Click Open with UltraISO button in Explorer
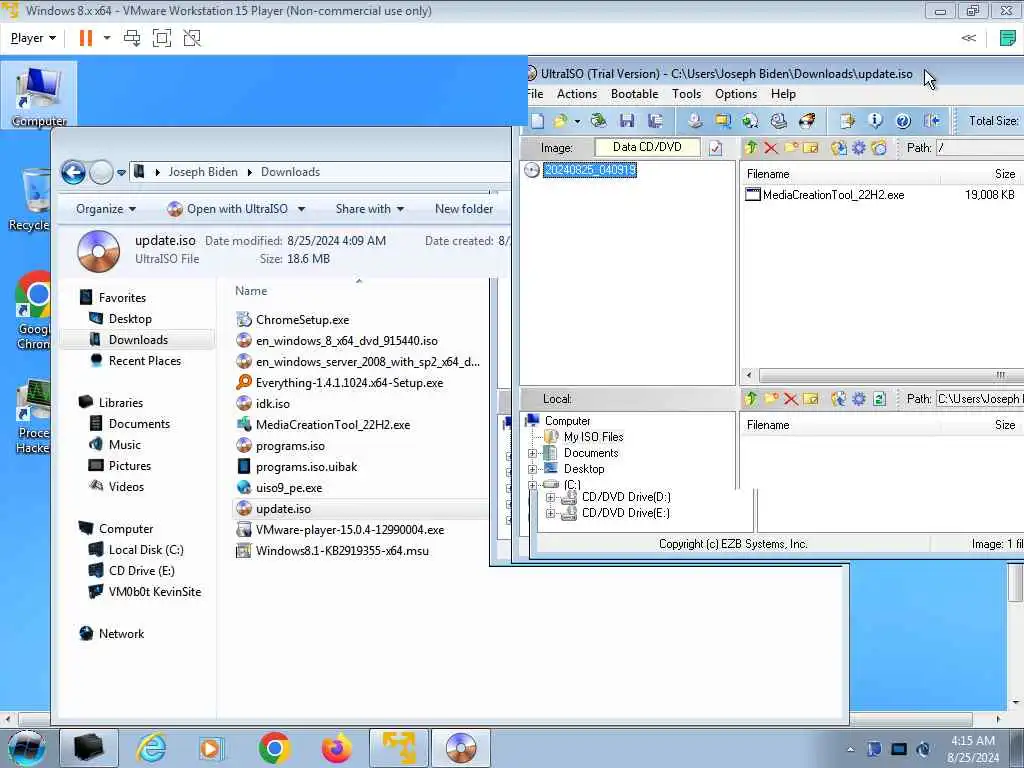Screen dimensions: 1024x768 point(228,209)
